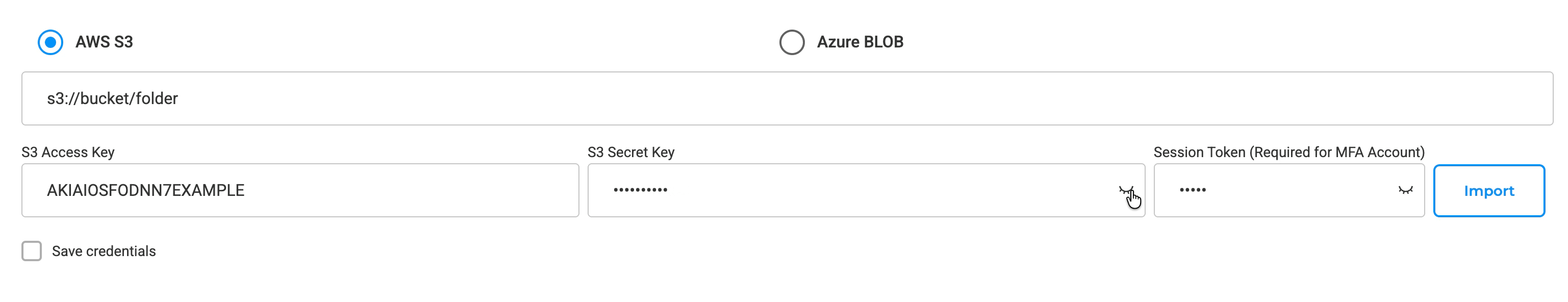The width and height of the screenshot is (1568, 302).
Task: Click the "AWS S3" label text
Action: pyautogui.click(x=104, y=42)
